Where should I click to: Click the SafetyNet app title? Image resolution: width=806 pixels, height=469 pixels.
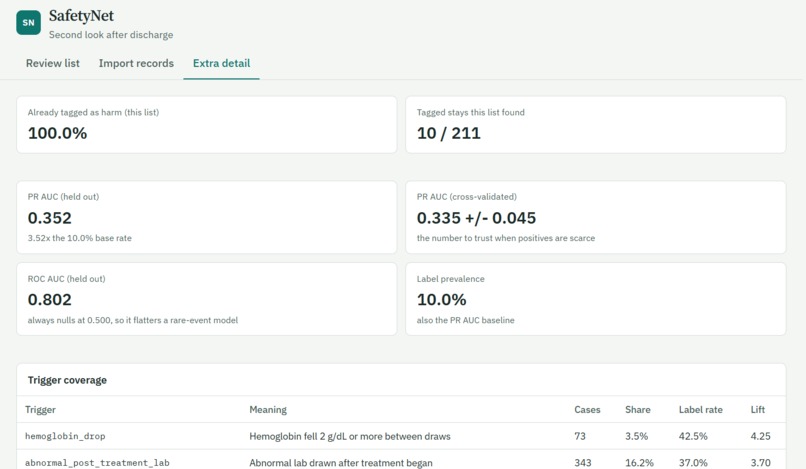pos(81,15)
